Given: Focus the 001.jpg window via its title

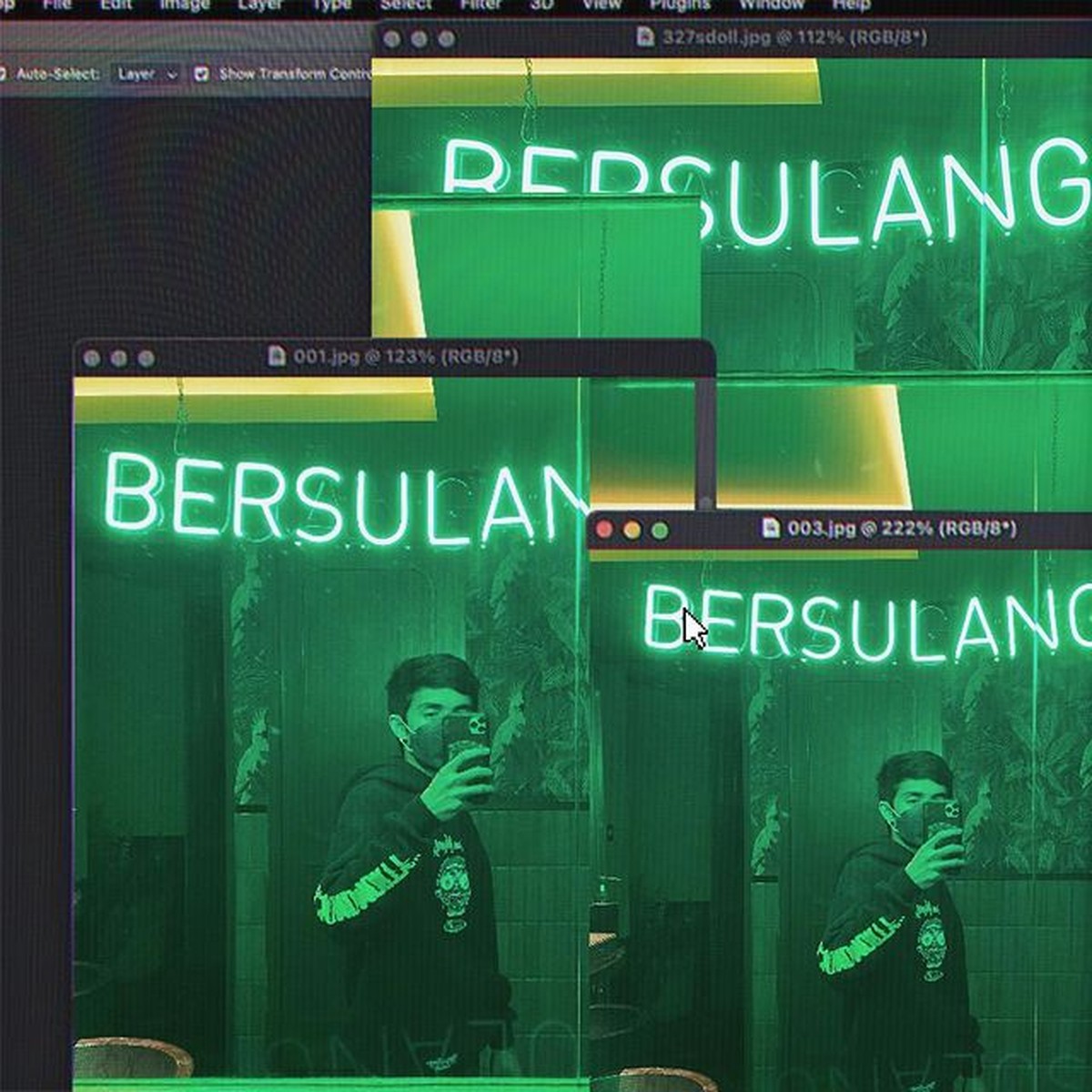Looking at the screenshot, I should (405, 356).
